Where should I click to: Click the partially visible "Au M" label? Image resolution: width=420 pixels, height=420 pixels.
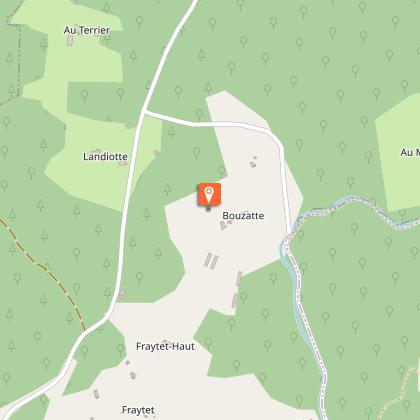coord(410,152)
